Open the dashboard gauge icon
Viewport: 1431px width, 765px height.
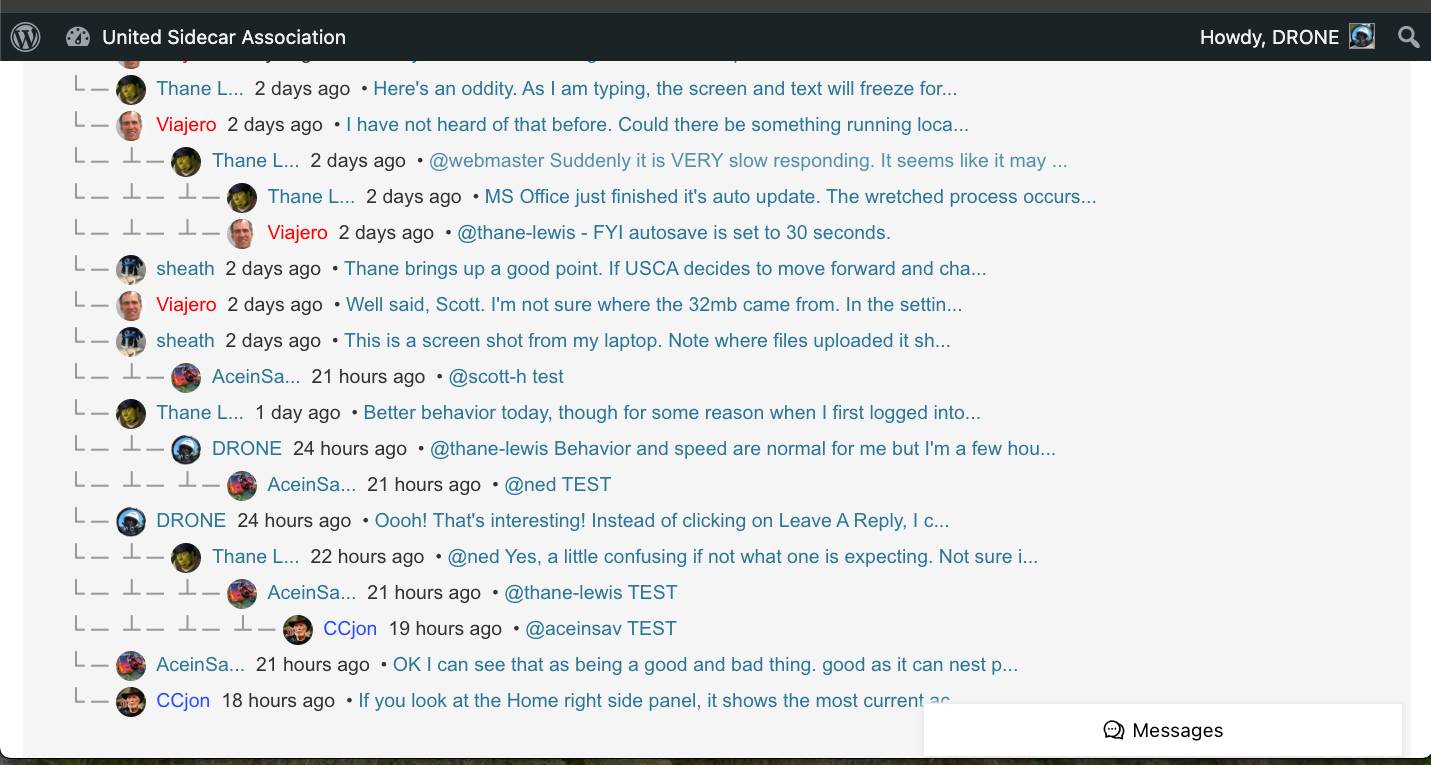[x=78, y=37]
